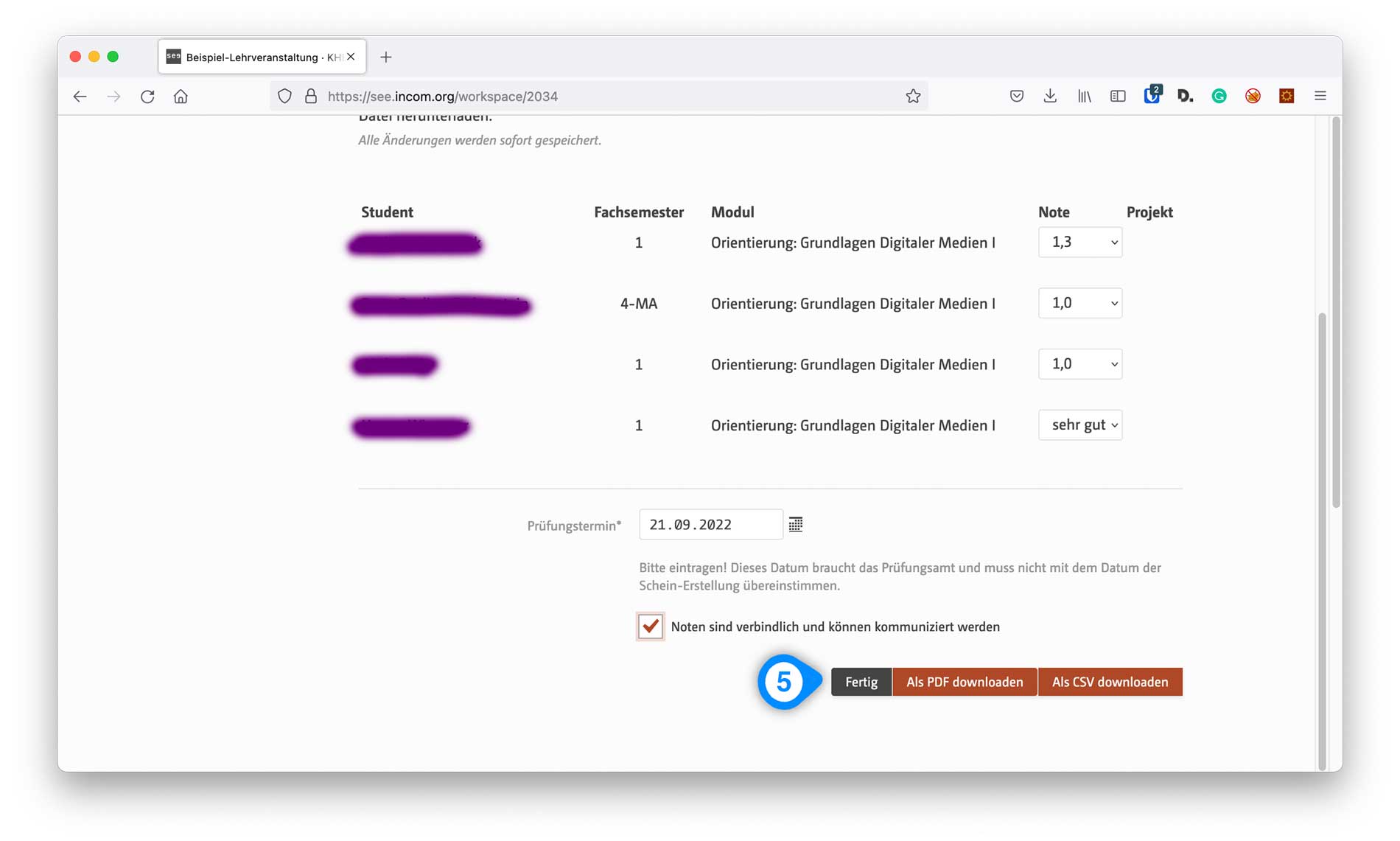This screenshot has height=841, width=1400.
Task: Click the 'Modul' column header
Action: (732, 212)
